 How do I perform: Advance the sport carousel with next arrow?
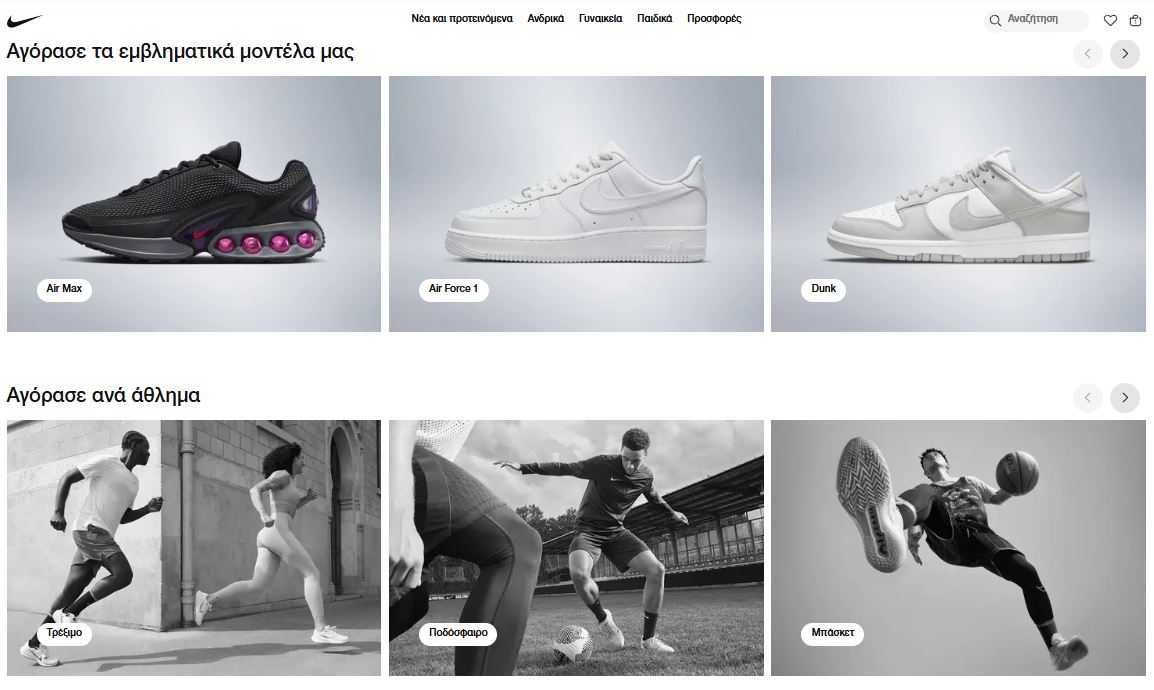point(1125,398)
